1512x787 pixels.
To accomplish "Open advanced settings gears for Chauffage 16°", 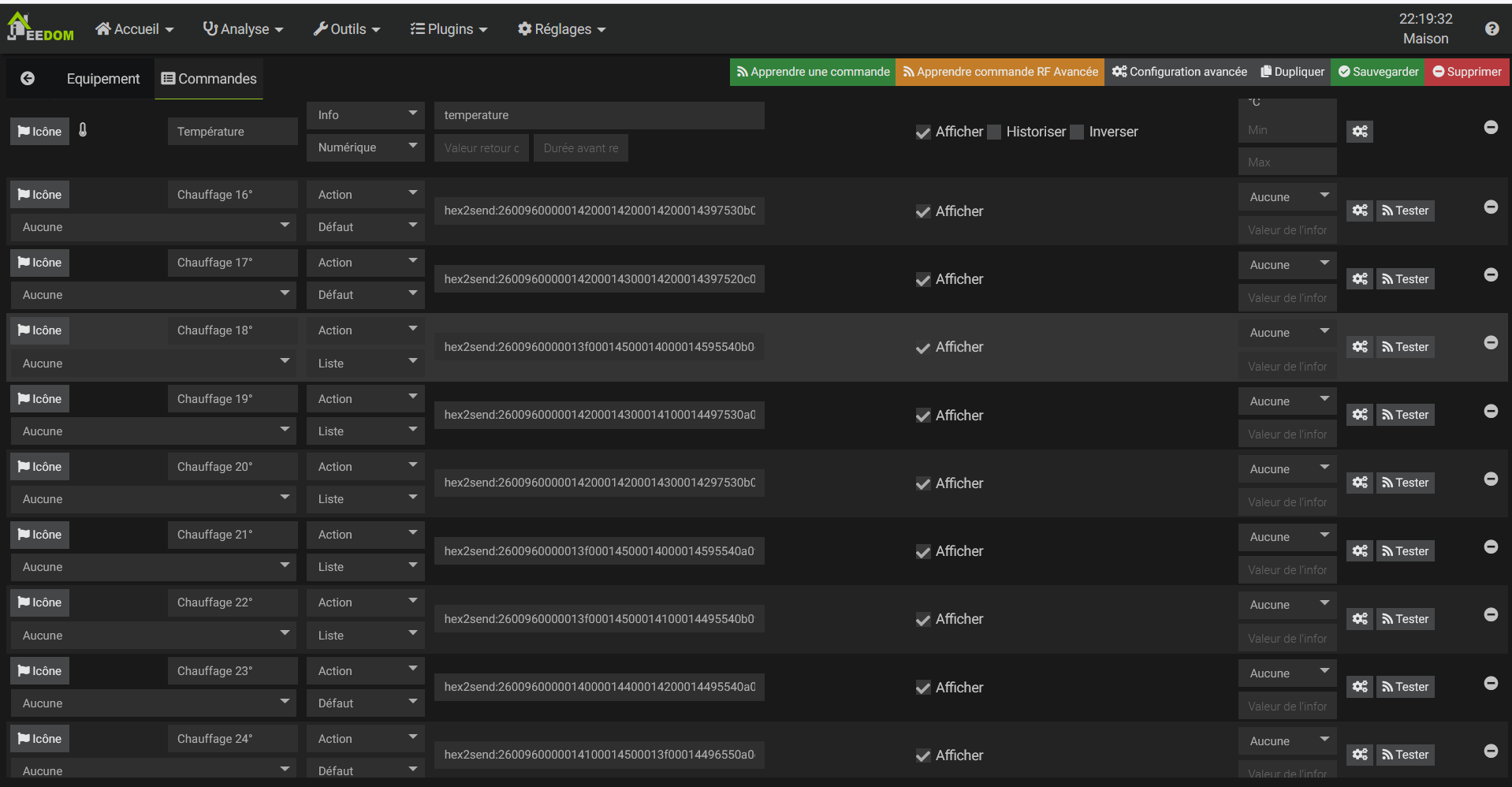I will (x=1360, y=211).
